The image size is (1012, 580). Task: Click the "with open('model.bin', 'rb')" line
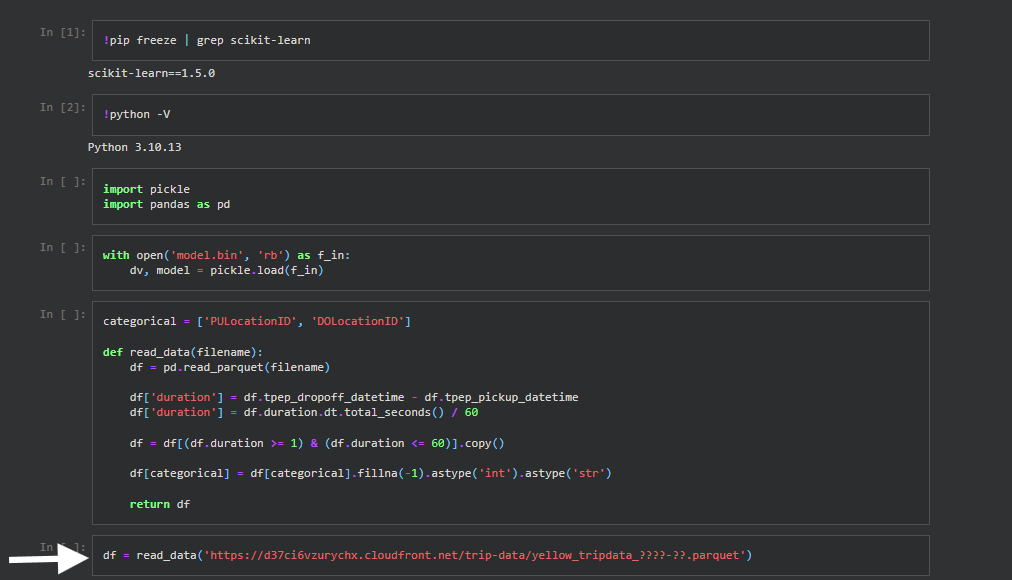227,255
